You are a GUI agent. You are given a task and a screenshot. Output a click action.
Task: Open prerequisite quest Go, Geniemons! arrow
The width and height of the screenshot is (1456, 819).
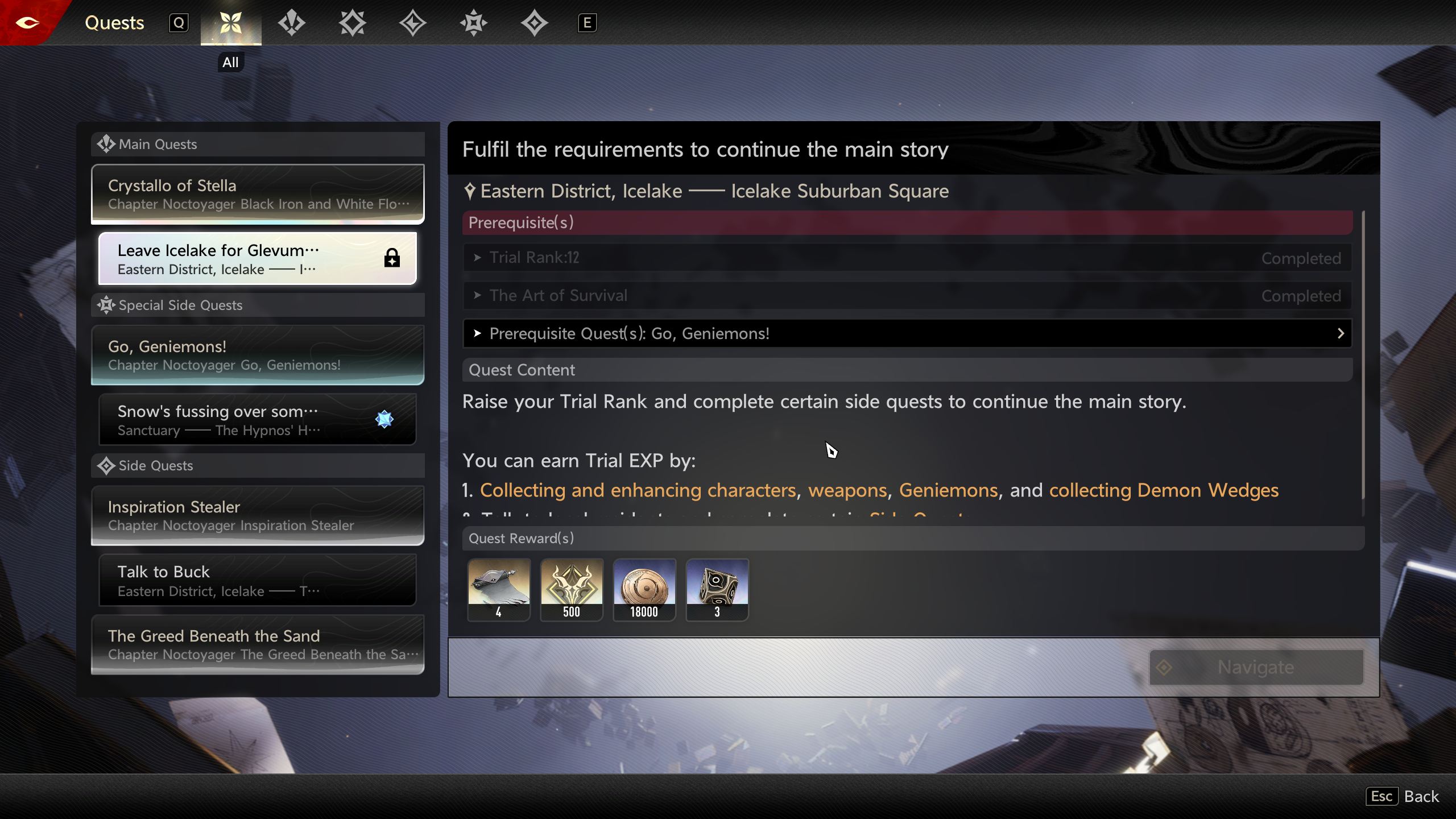click(1340, 333)
